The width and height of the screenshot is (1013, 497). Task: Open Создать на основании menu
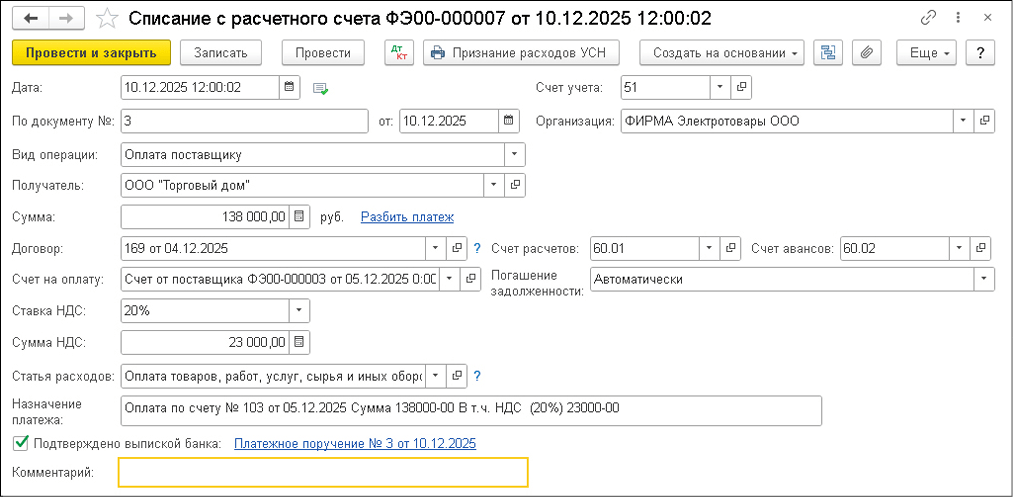722,53
